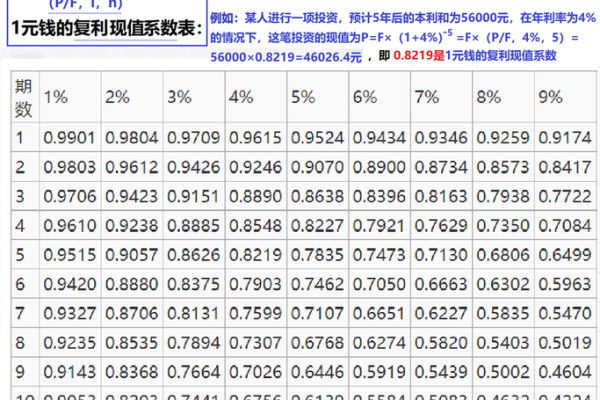Click the 0.4604 value in row 9
The height and width of the screenshot is (400, 600).
point(565,372)
